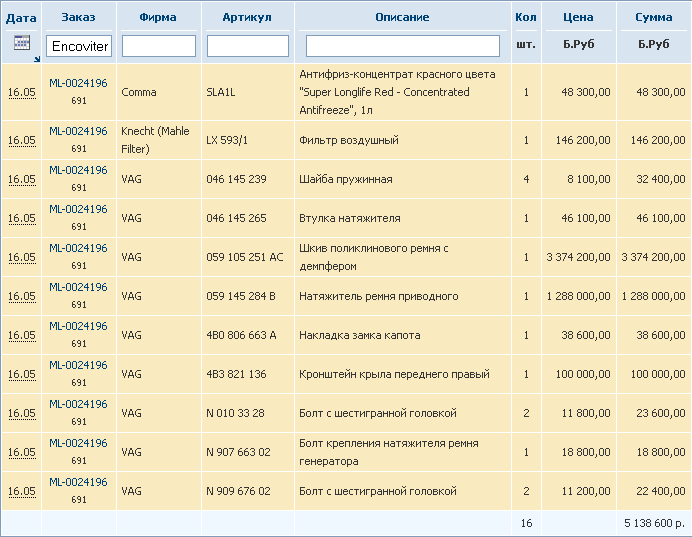Click date 16.05 in the N 010 33 28 row
Image resolution: width=692 pixels, height=537 pixels.
tap(22, 413)
